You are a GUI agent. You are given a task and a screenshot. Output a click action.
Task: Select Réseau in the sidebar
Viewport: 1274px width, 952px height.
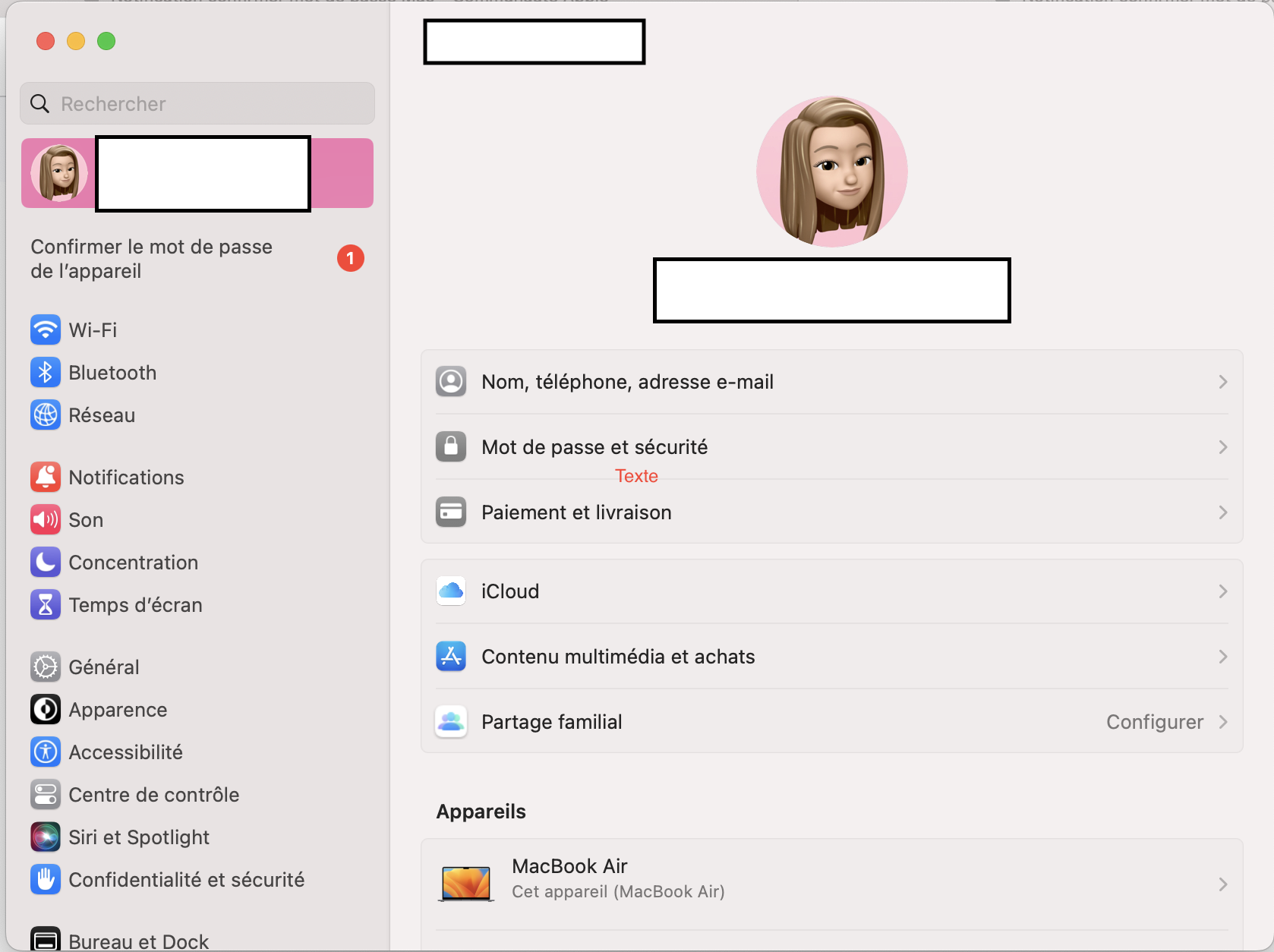197,415
